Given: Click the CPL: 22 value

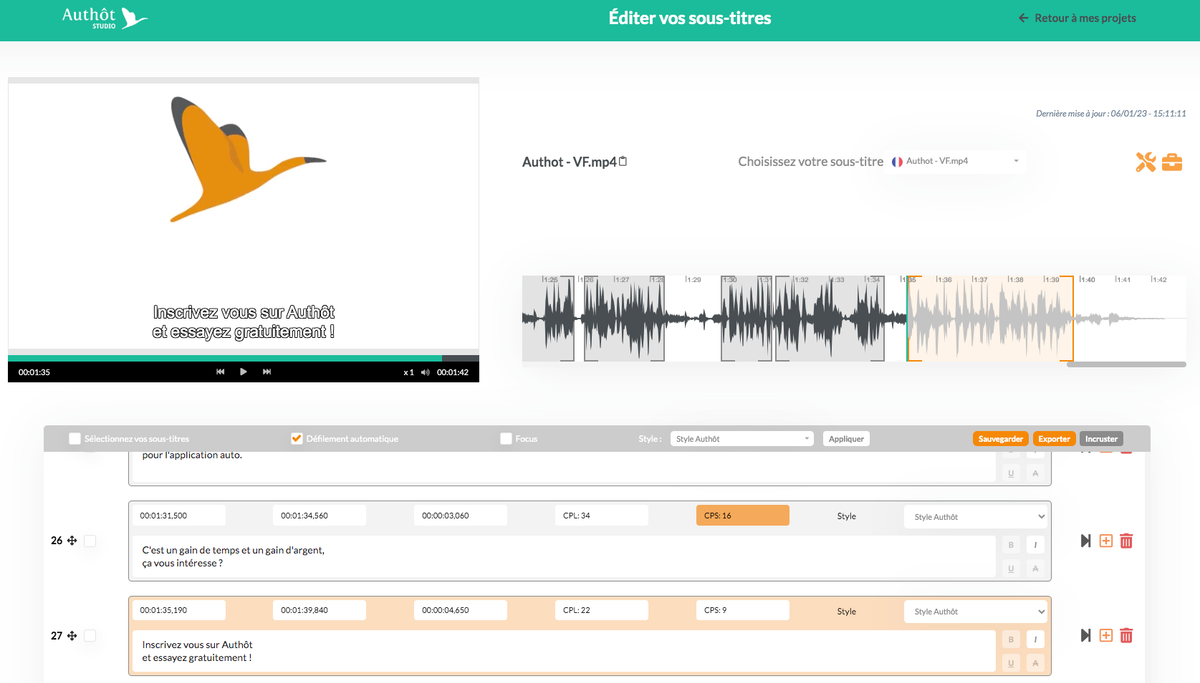Looking at the screenshot, I should (601, 610).
